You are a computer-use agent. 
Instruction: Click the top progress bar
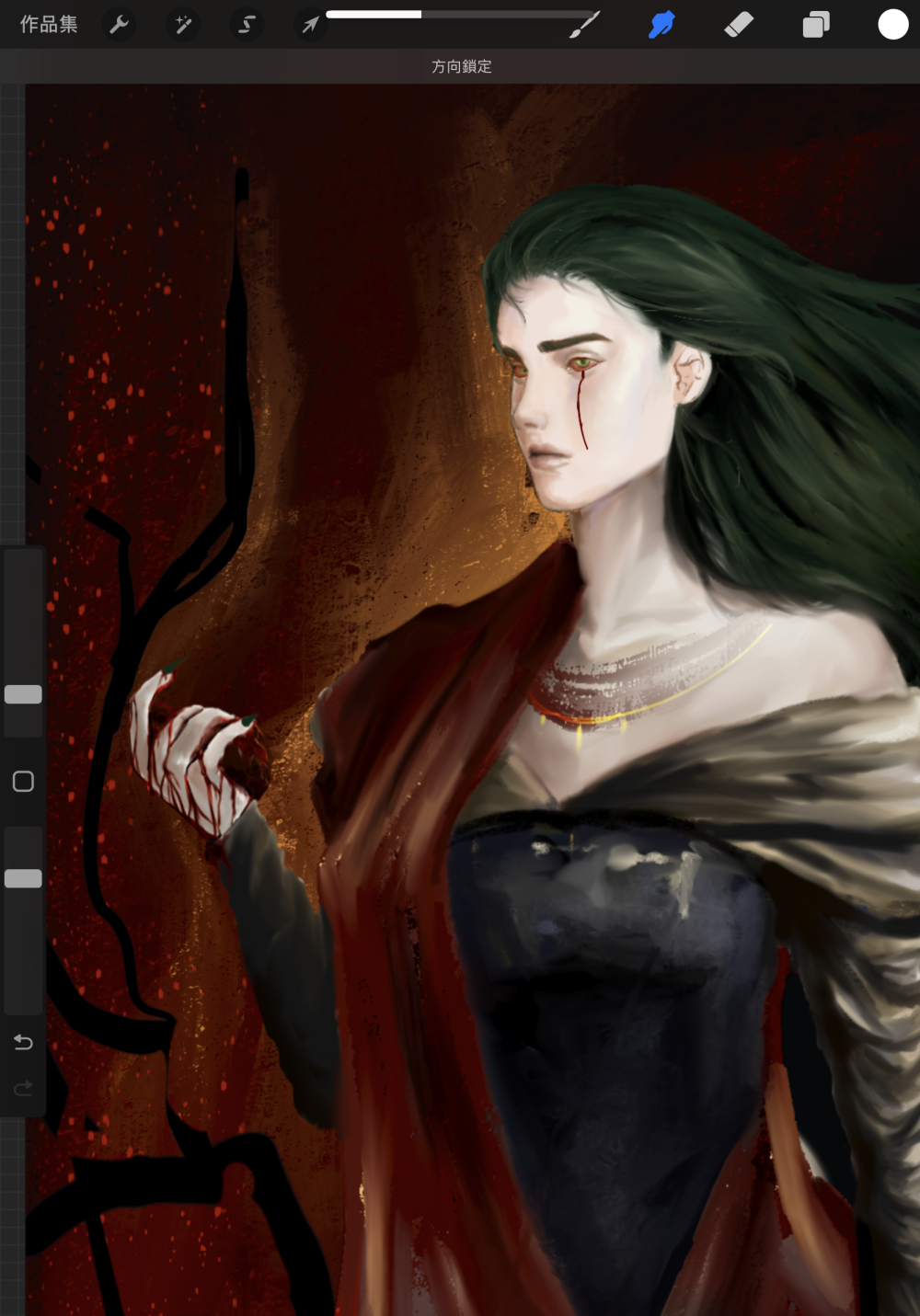(460, 15)
